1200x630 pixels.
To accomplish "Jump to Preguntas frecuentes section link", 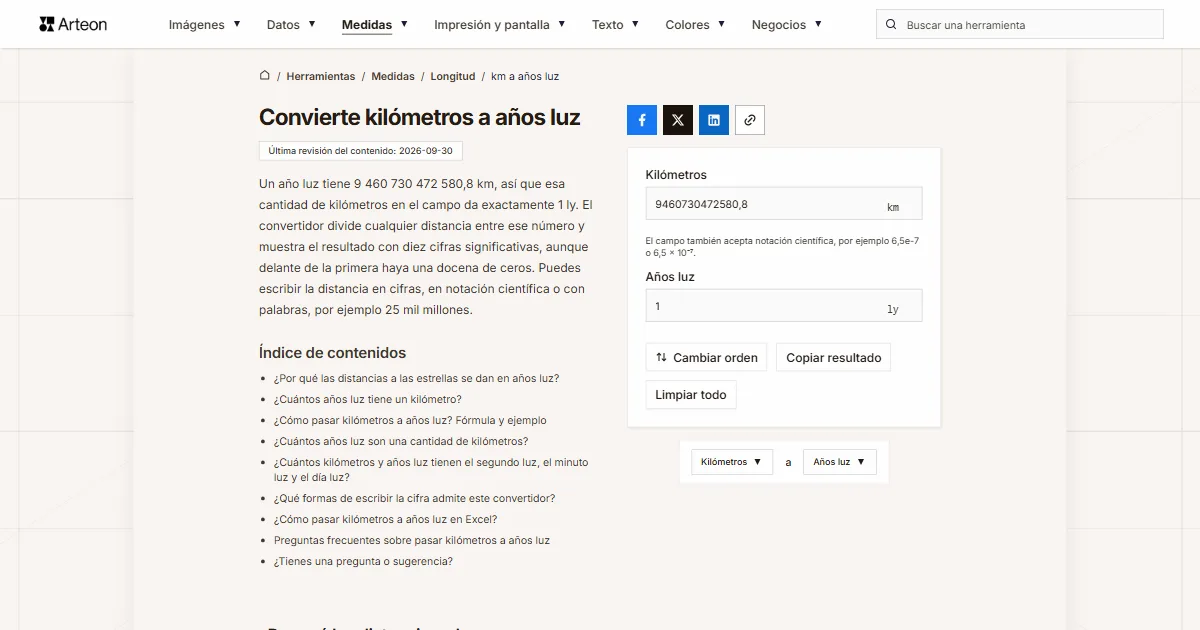I will point(412,541).
